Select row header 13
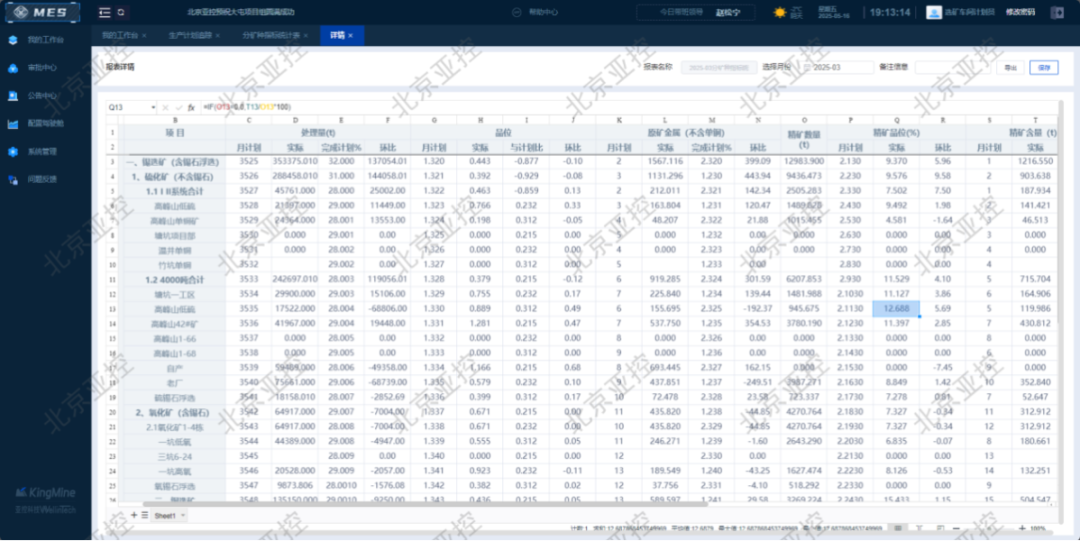Viewport: 1080px width, 541px height. coord(112,309)
